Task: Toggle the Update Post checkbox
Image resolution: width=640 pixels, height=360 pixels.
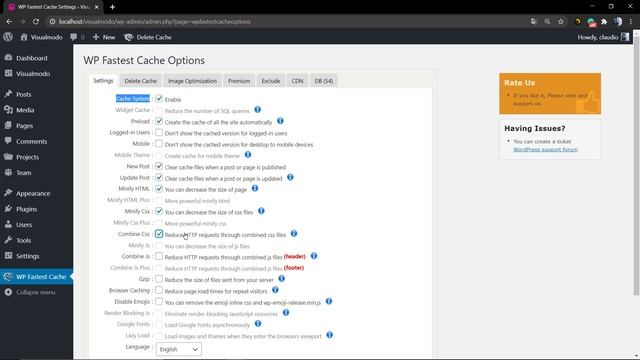Action: click(159, 178)
